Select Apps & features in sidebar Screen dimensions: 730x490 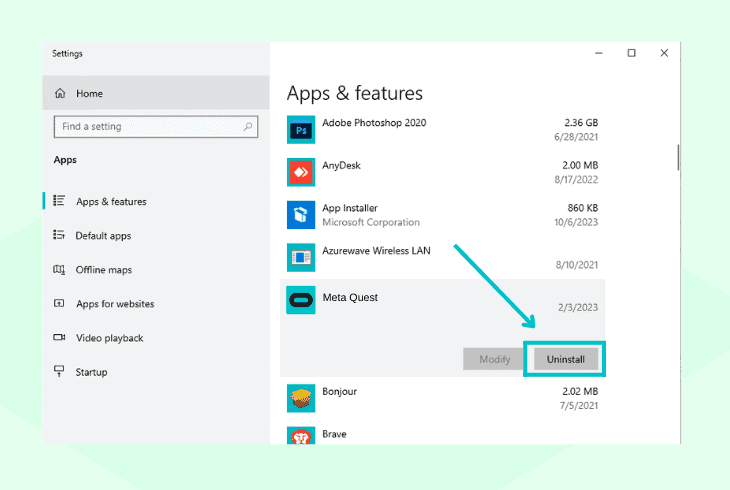111,201
